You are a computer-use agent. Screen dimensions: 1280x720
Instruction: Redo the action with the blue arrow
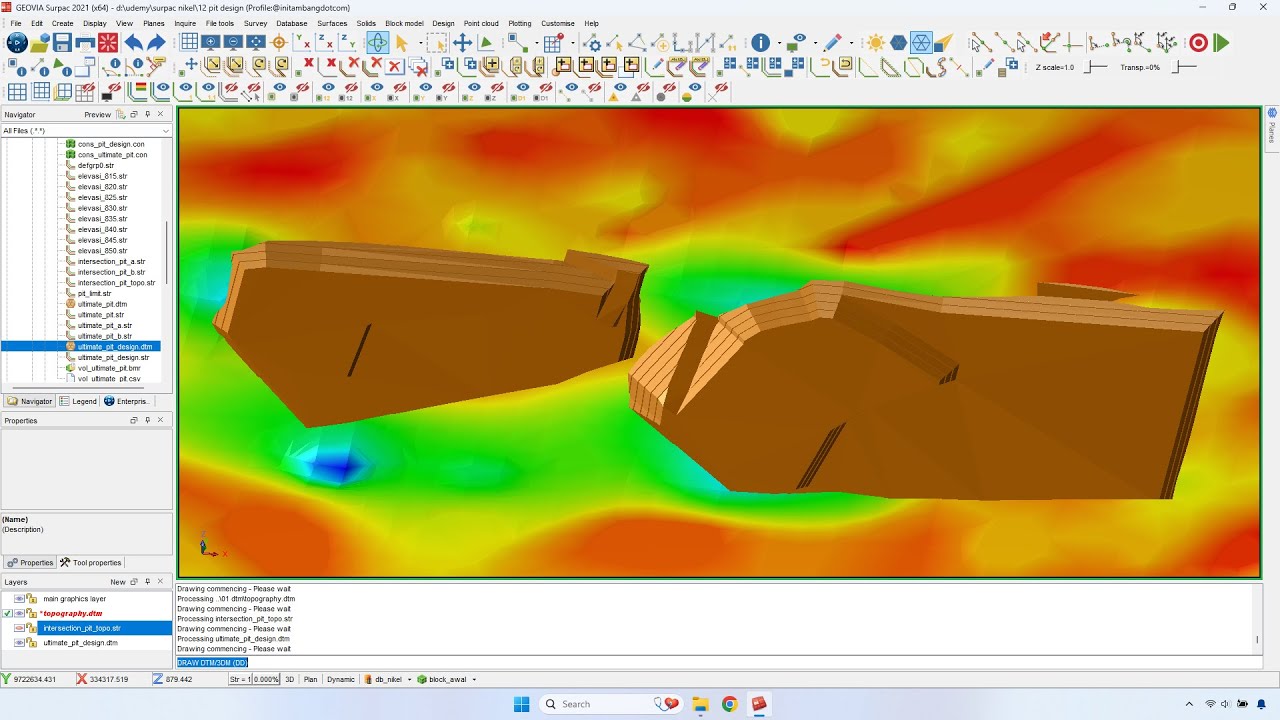pyautogui.click(x=156, y=42)
